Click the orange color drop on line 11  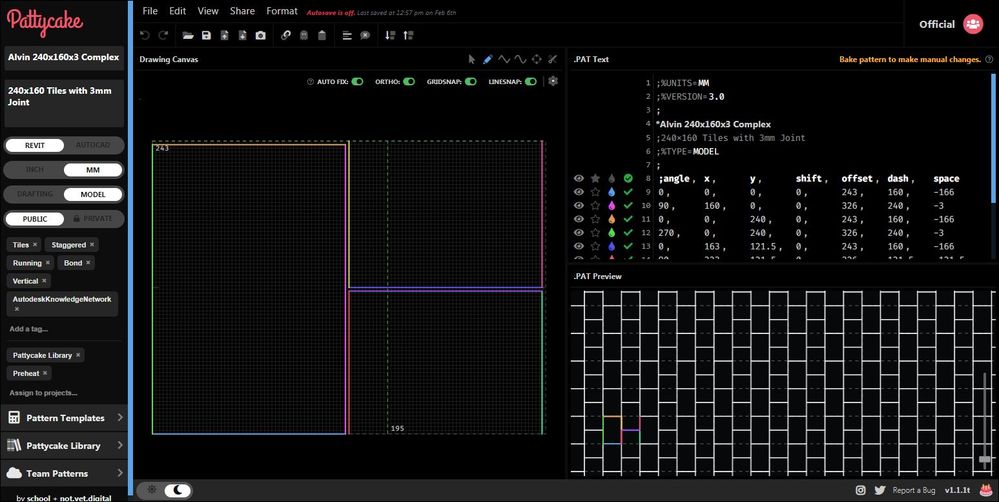pos(611,219)
